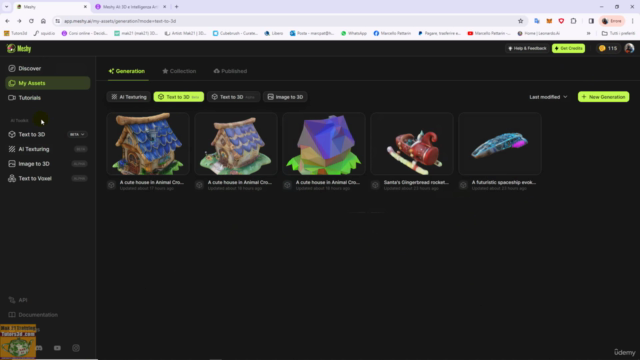Switch to the Published tab
This screenshot has height=360, width=640.
tap(230, 71)
